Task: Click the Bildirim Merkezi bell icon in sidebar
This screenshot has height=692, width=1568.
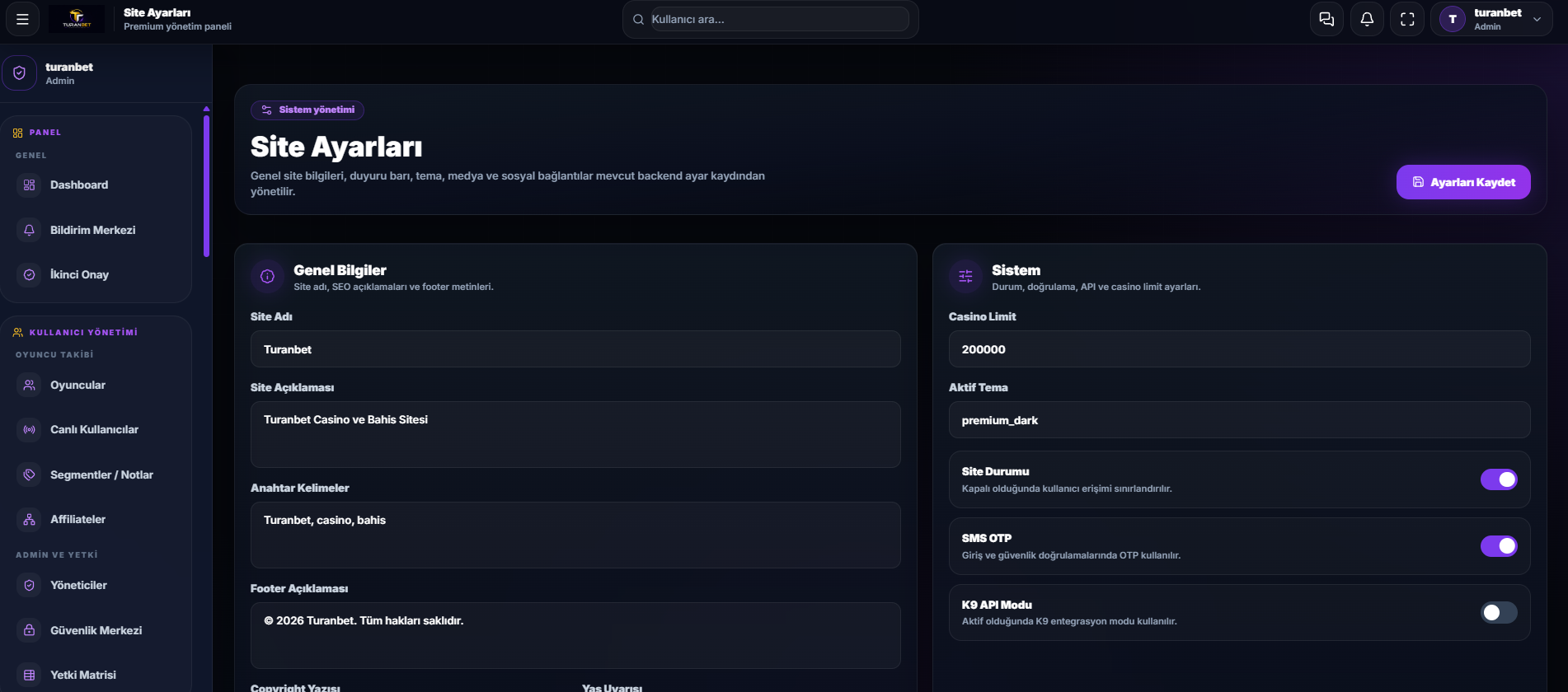Action: coord(29,230)
